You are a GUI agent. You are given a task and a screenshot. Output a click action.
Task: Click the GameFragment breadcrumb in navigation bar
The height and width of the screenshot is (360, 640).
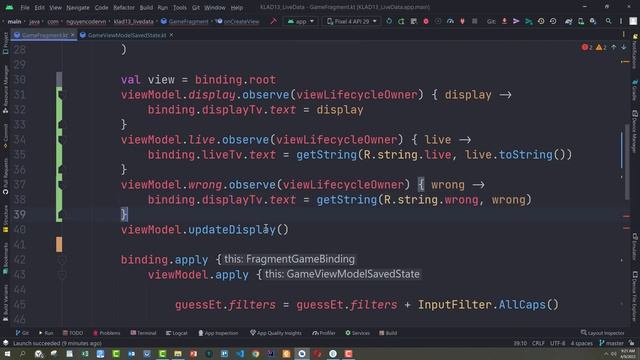pos(184,21)
